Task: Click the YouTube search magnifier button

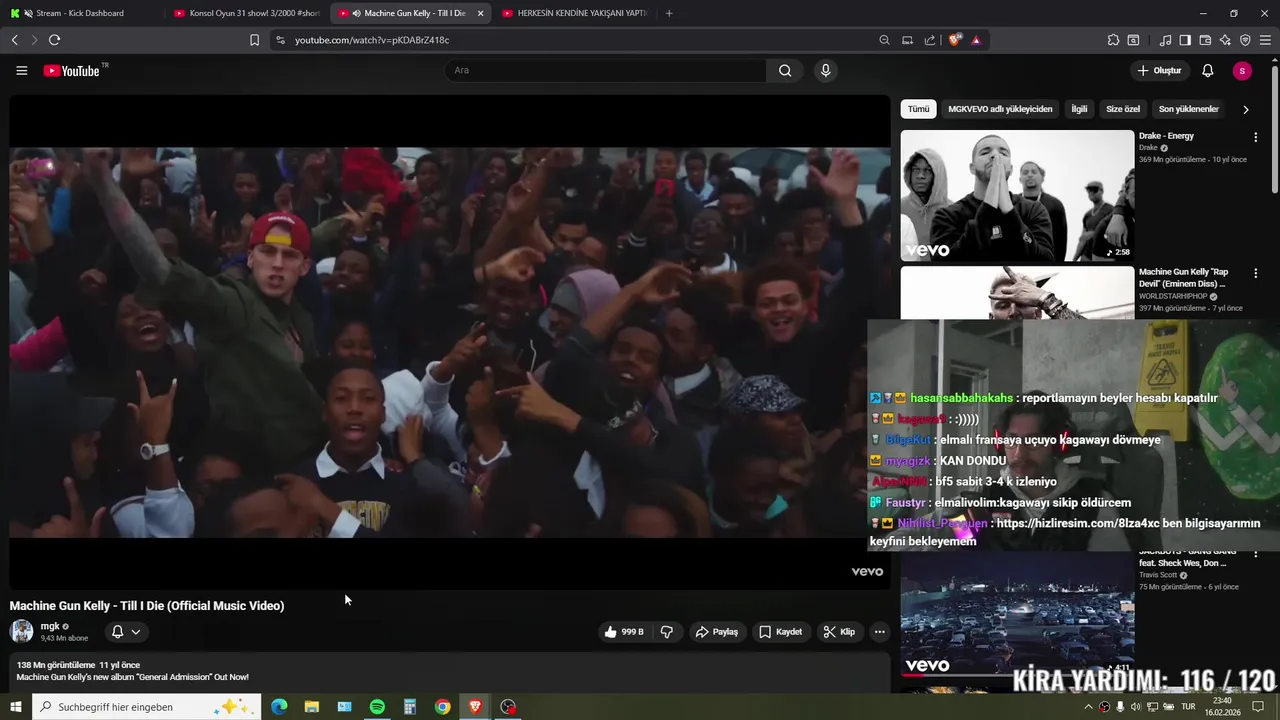Action: [x=785, y=71]
